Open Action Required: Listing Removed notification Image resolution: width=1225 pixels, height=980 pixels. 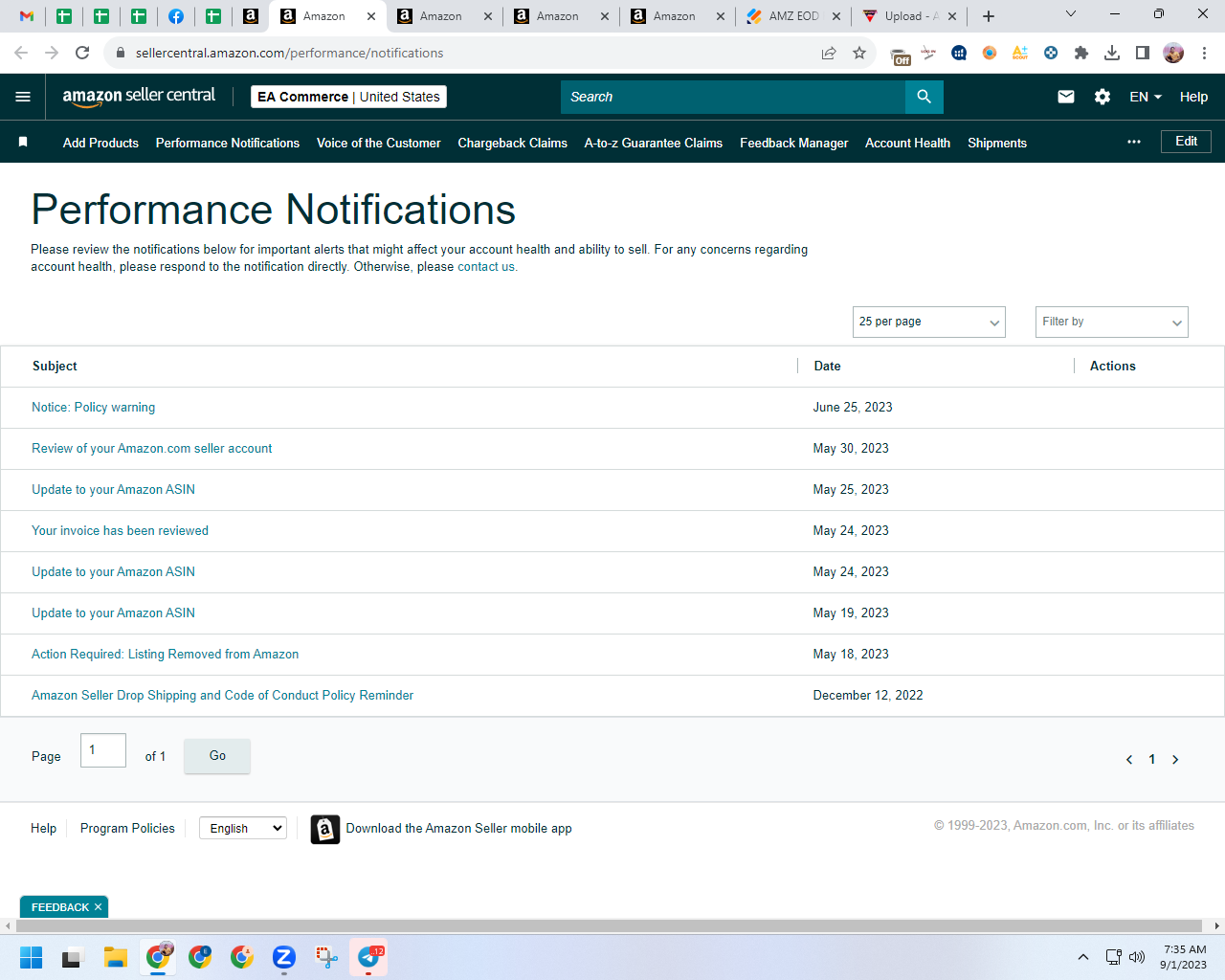pos(166,655)
